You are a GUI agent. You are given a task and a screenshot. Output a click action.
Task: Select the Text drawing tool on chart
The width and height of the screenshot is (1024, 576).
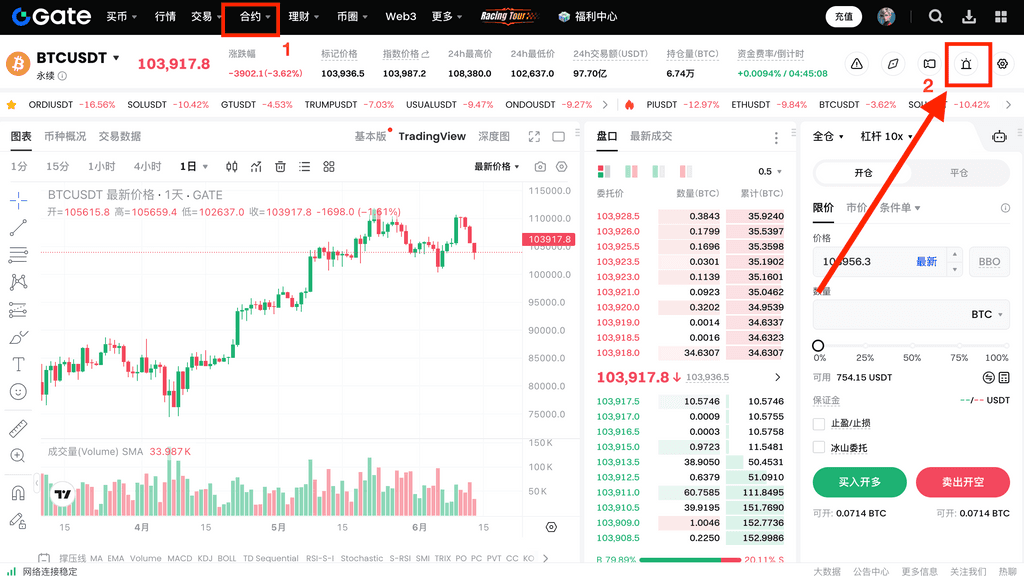point(18,364)
